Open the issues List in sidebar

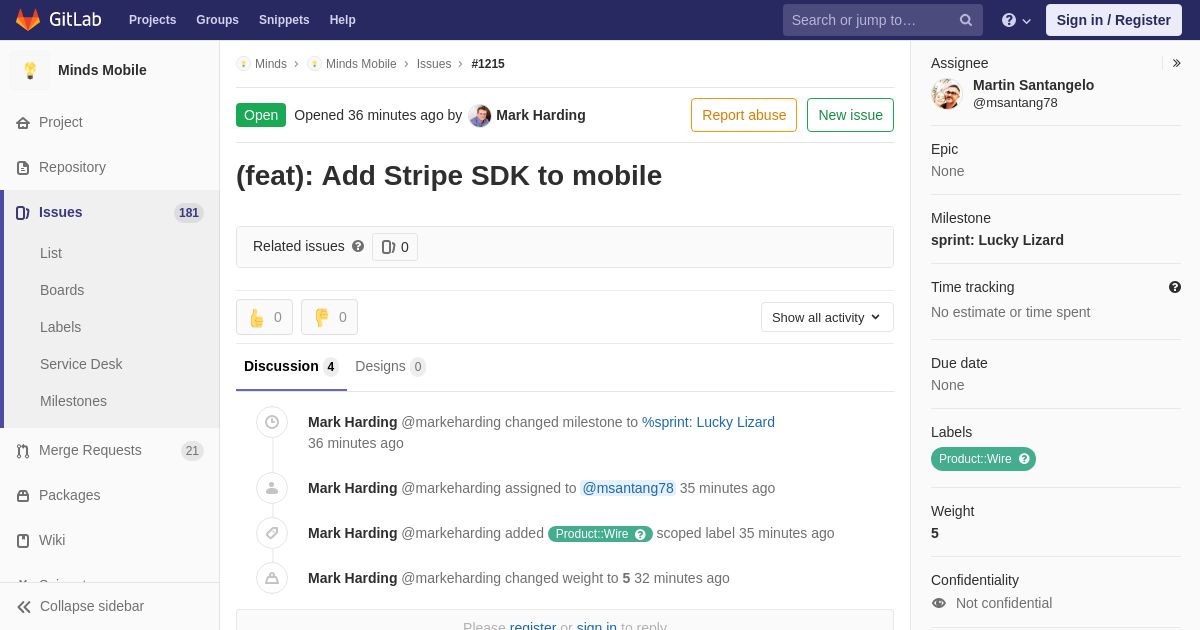(51, 253)
